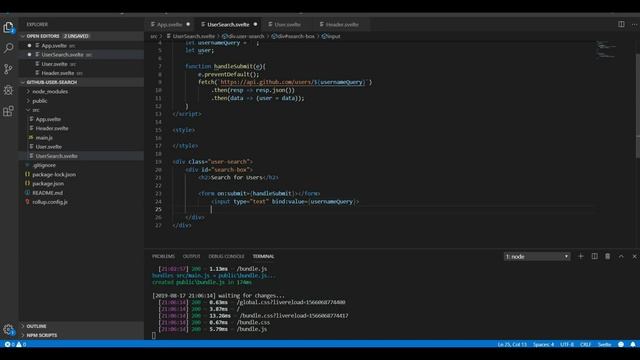The image size is (640, 360).
Task: Open the Manage gear menu
Action: click(x=9, y=329)
